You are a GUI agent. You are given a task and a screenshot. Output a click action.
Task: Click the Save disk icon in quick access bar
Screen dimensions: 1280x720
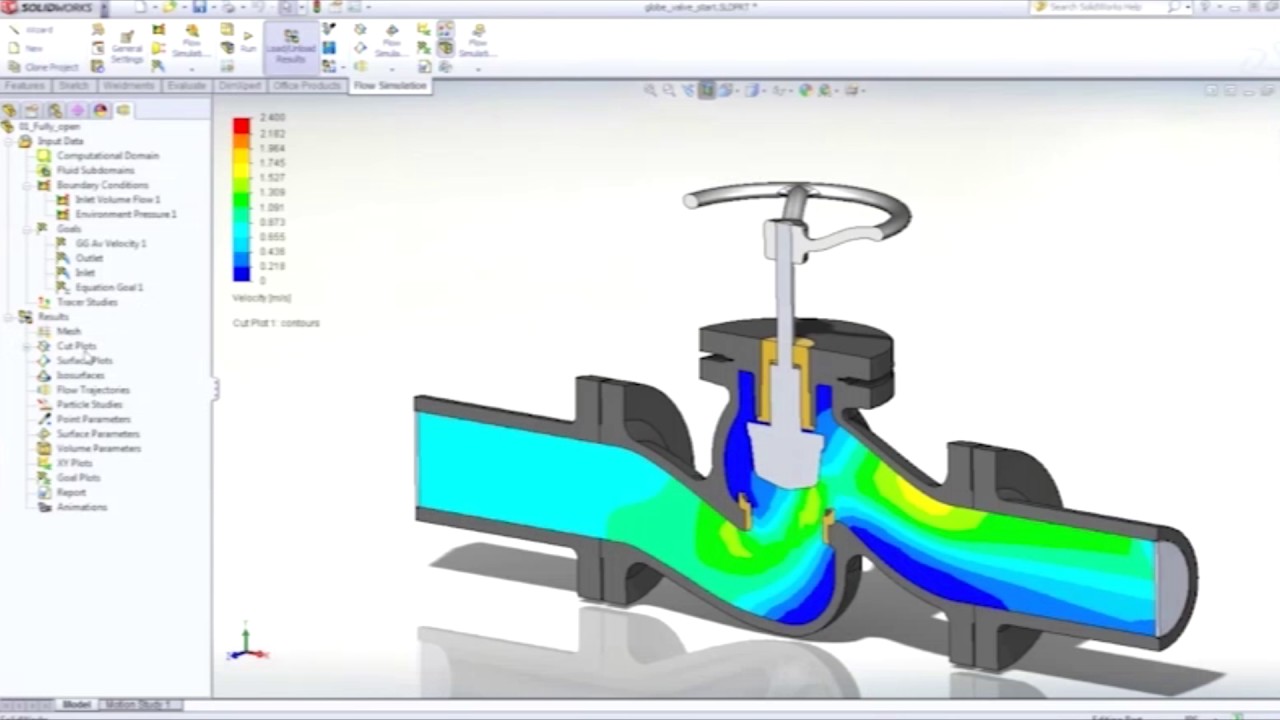[x=200, y=7]
